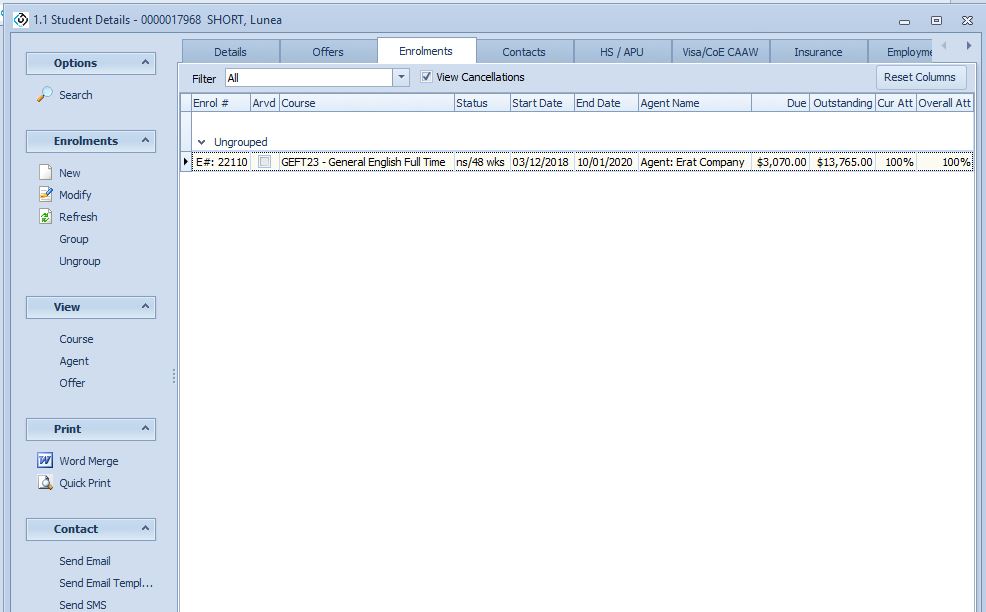Click the Word Merge icon

point(45,461)
